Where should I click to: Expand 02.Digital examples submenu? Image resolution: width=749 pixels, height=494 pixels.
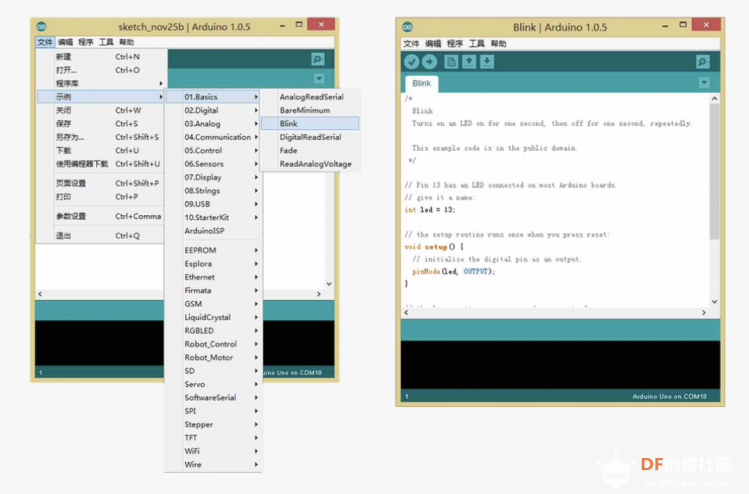[x=213, y=110]
